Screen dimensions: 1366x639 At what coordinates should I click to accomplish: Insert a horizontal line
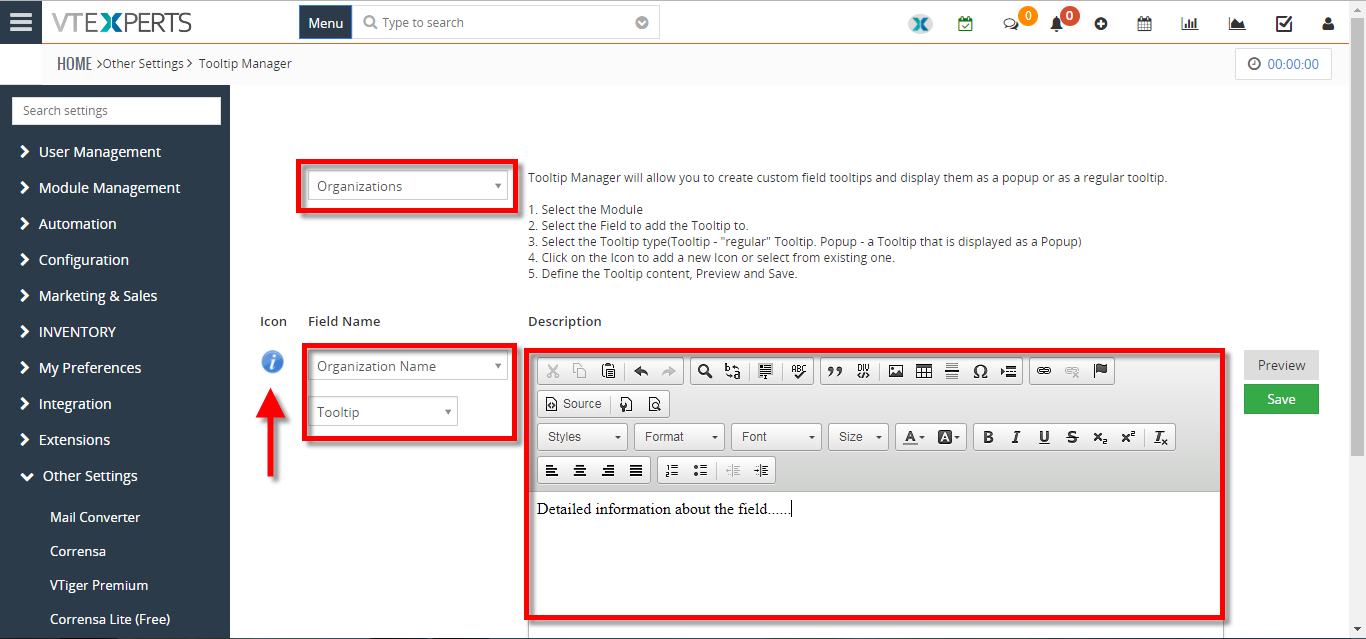pyautogui.click(x=952, y=371)
